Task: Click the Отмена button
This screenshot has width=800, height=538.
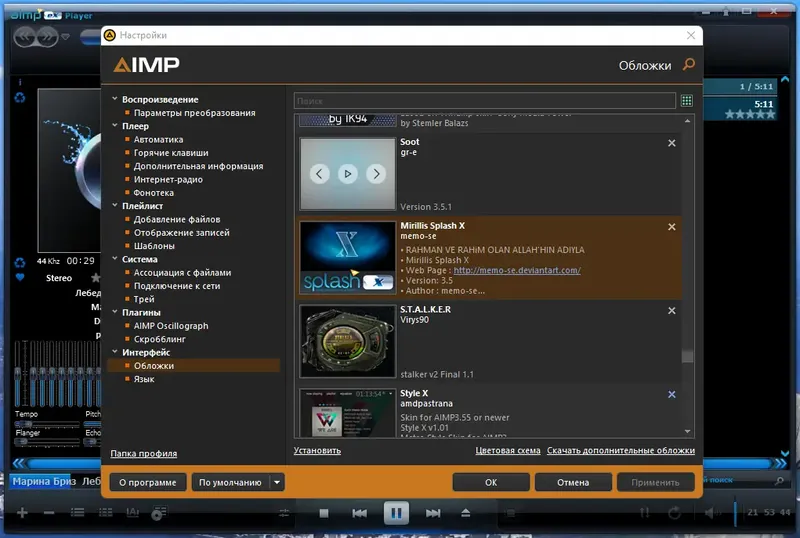Action: pos(573,482)
